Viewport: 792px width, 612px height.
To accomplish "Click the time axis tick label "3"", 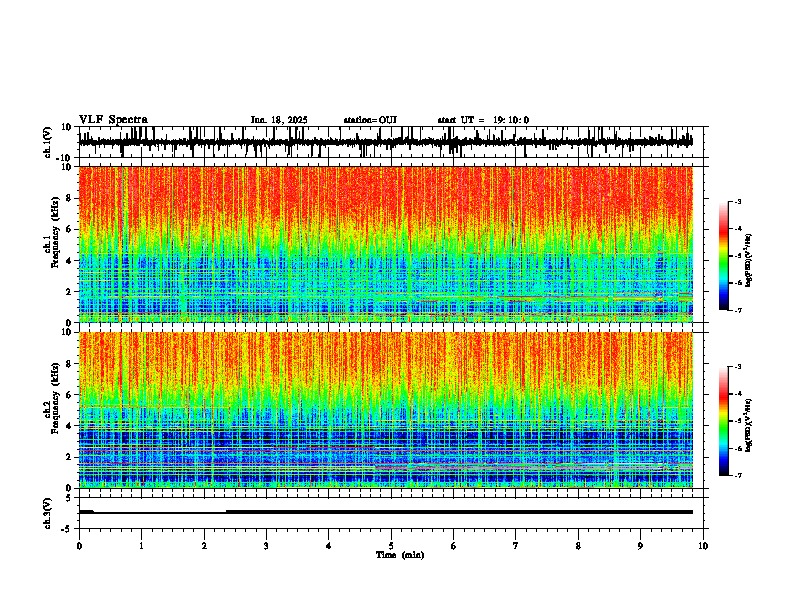I will (266, 546).
